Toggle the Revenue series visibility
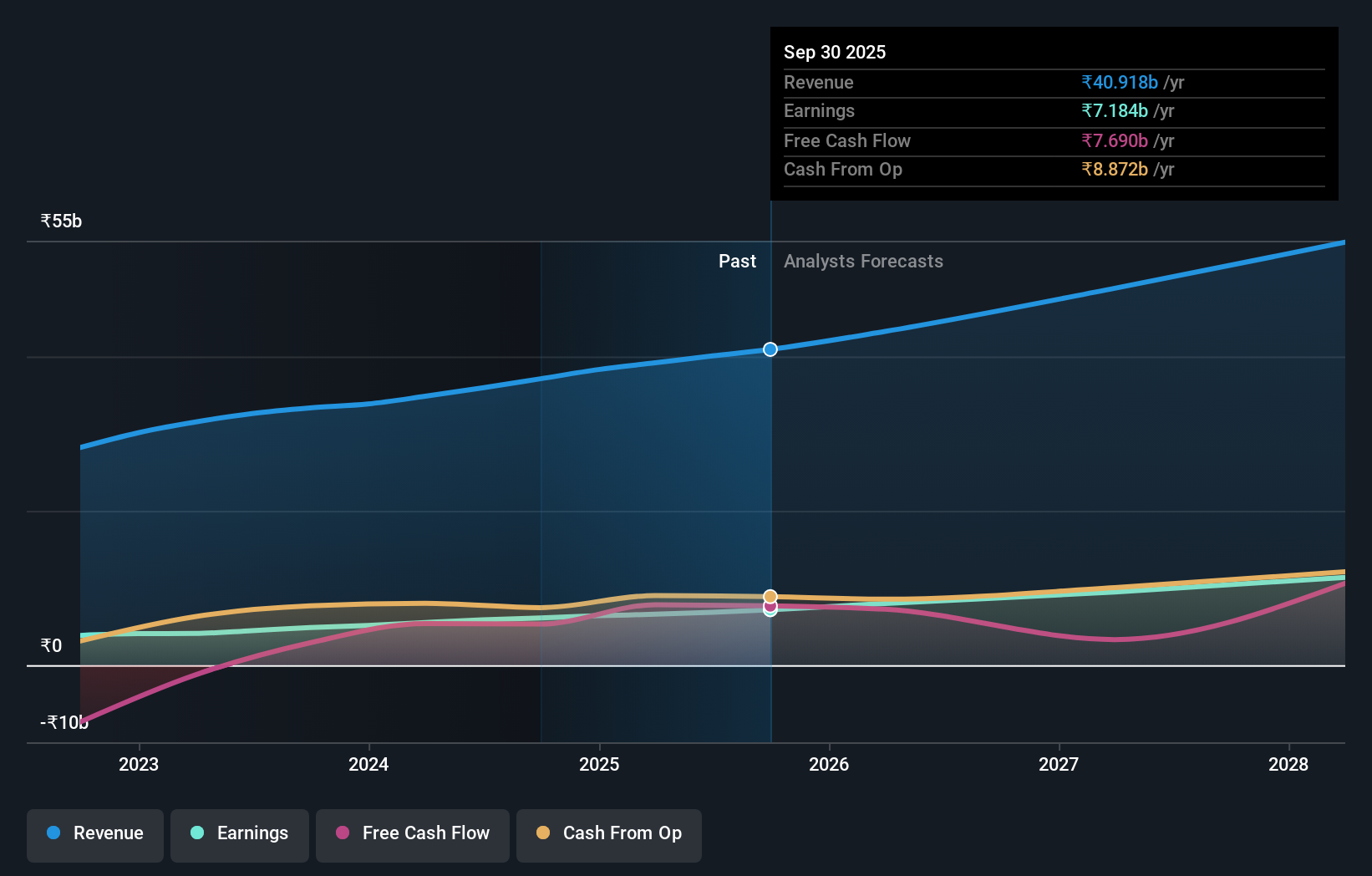The image size is (1372, 876). point(94,833)
